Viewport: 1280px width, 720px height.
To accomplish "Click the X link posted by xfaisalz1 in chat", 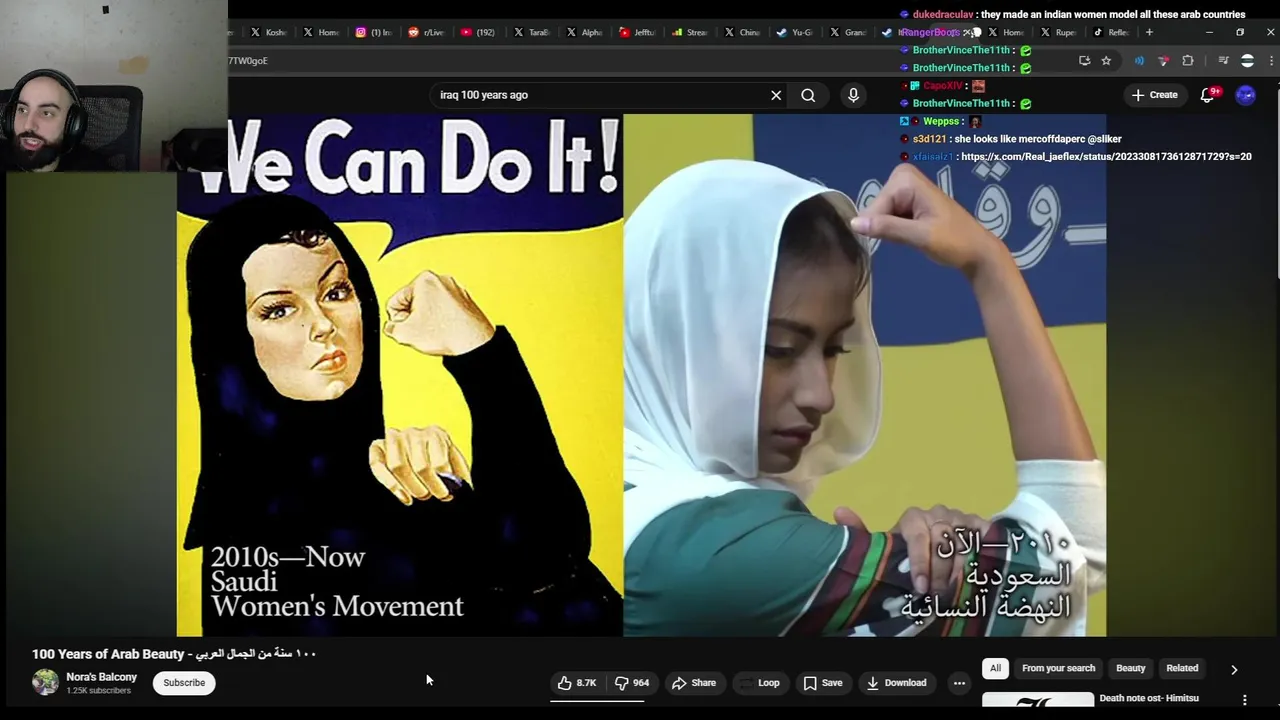I will click(1106, 157).
